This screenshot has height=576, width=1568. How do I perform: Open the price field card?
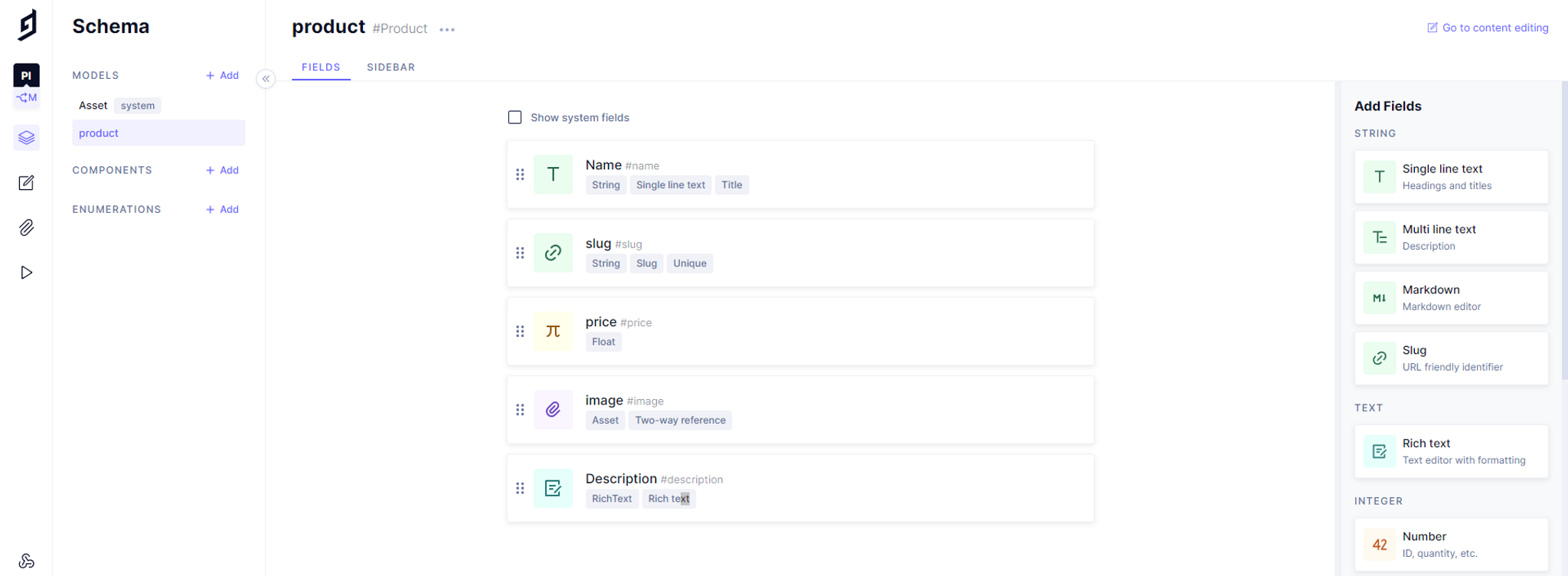801,332
